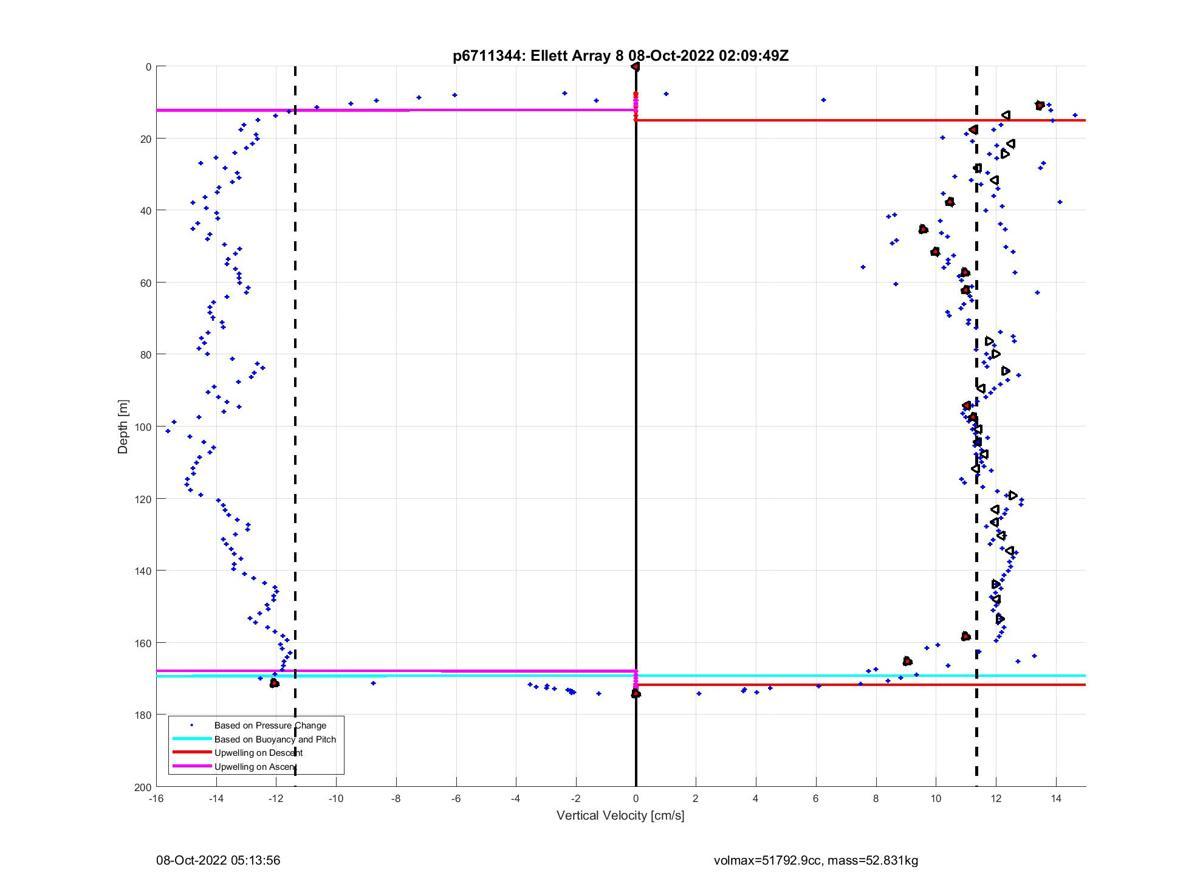Click the timestamp '08-Oct-2022 05:13:56'

[218, 860]
